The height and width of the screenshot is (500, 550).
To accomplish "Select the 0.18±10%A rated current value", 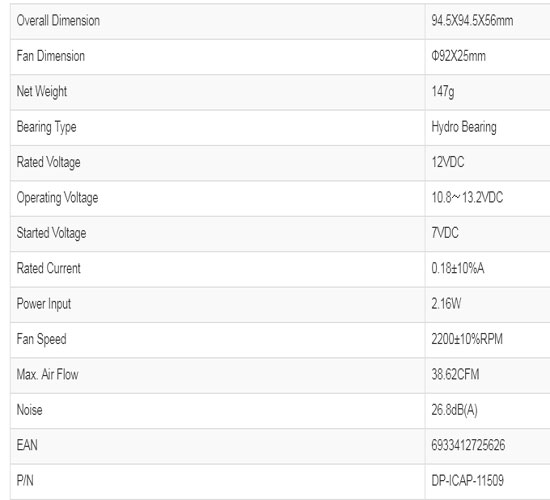I will [x=458, y=268].
